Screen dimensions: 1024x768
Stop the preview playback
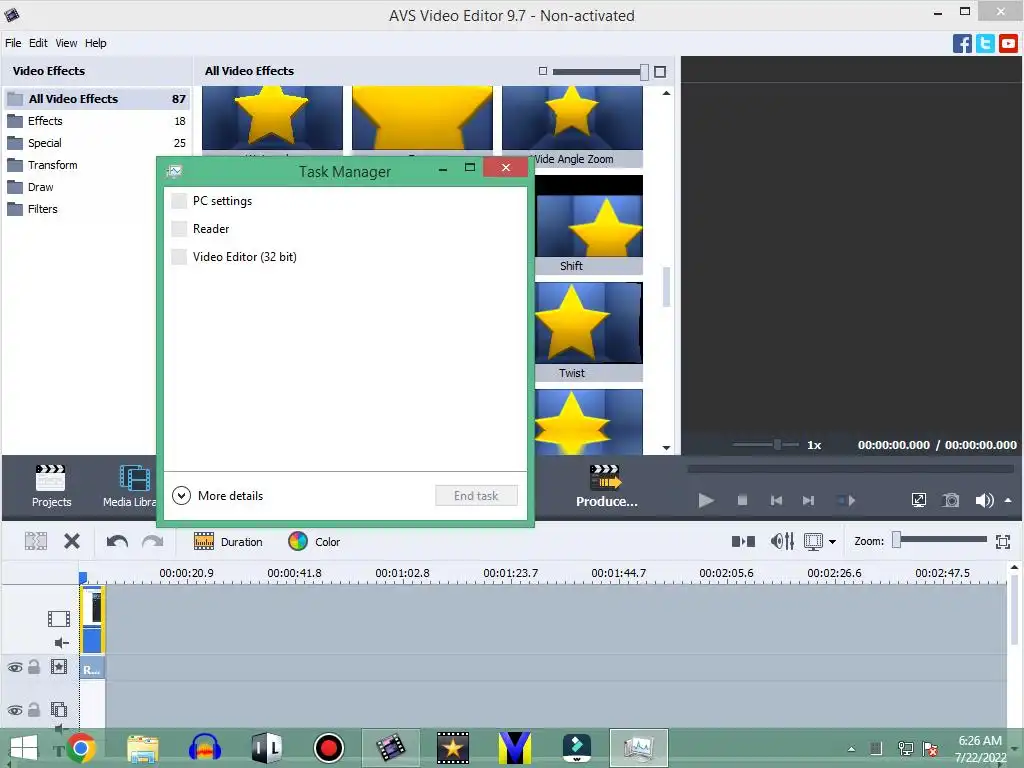pos(742,500)
